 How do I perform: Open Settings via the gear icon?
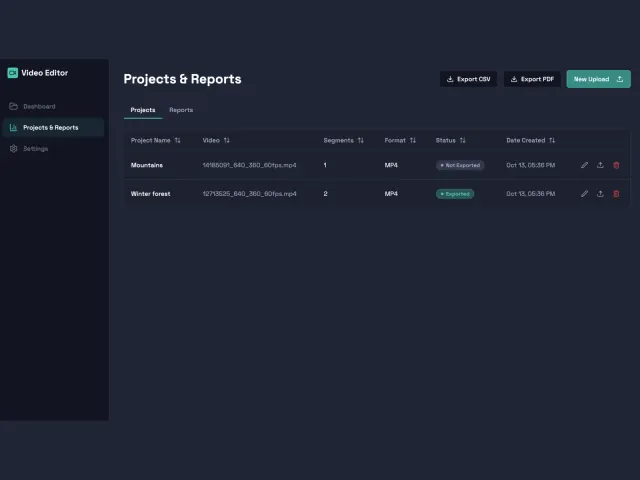(x=13, y=149)
